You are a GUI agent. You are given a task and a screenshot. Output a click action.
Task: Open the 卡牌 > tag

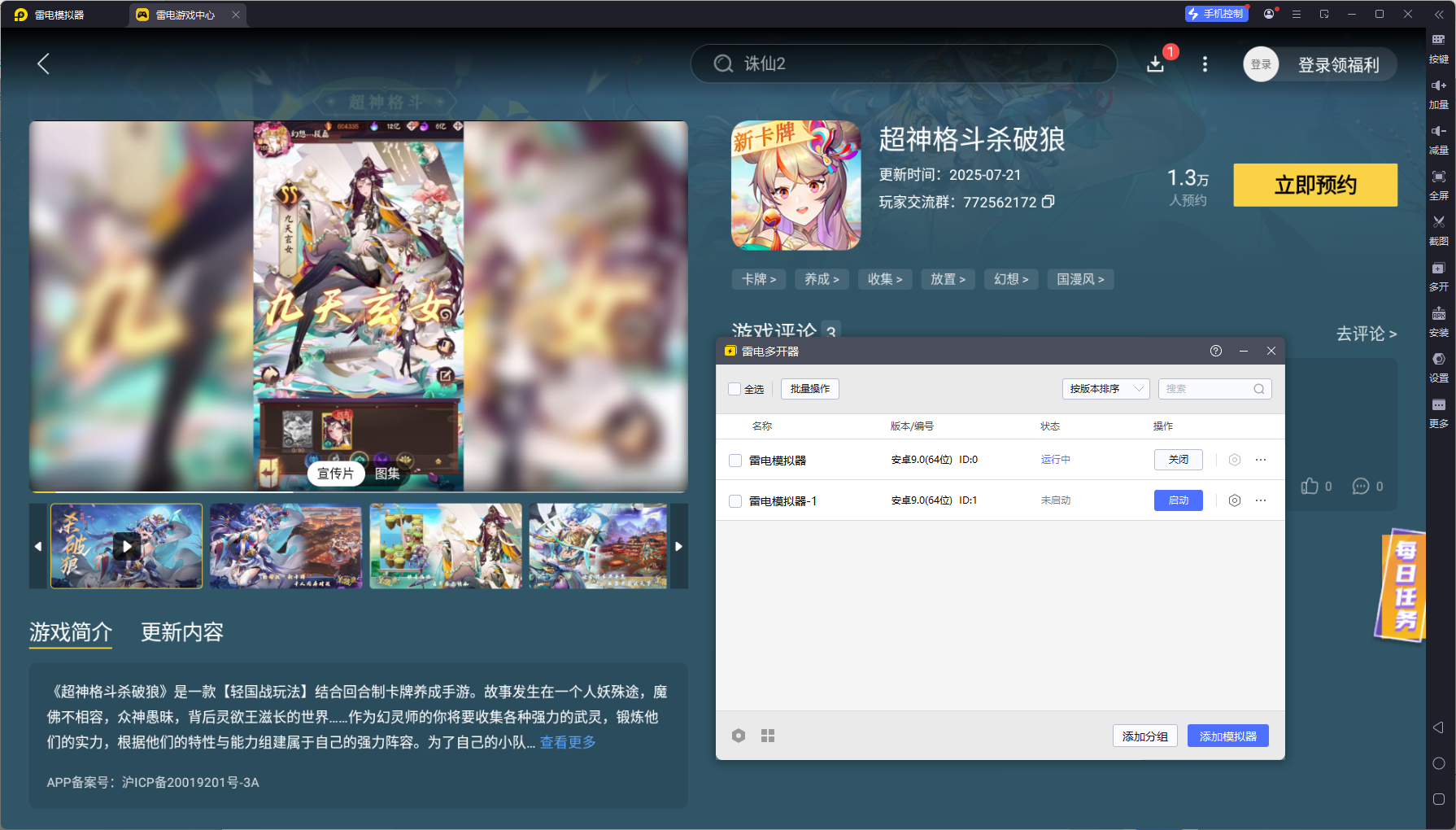[759, 279]
